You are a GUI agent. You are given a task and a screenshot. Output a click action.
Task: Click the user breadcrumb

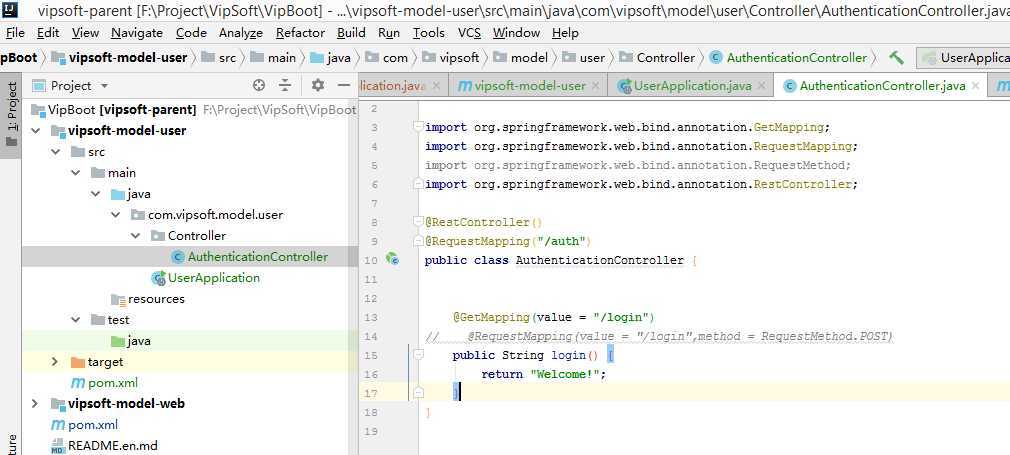click(584, 58)
